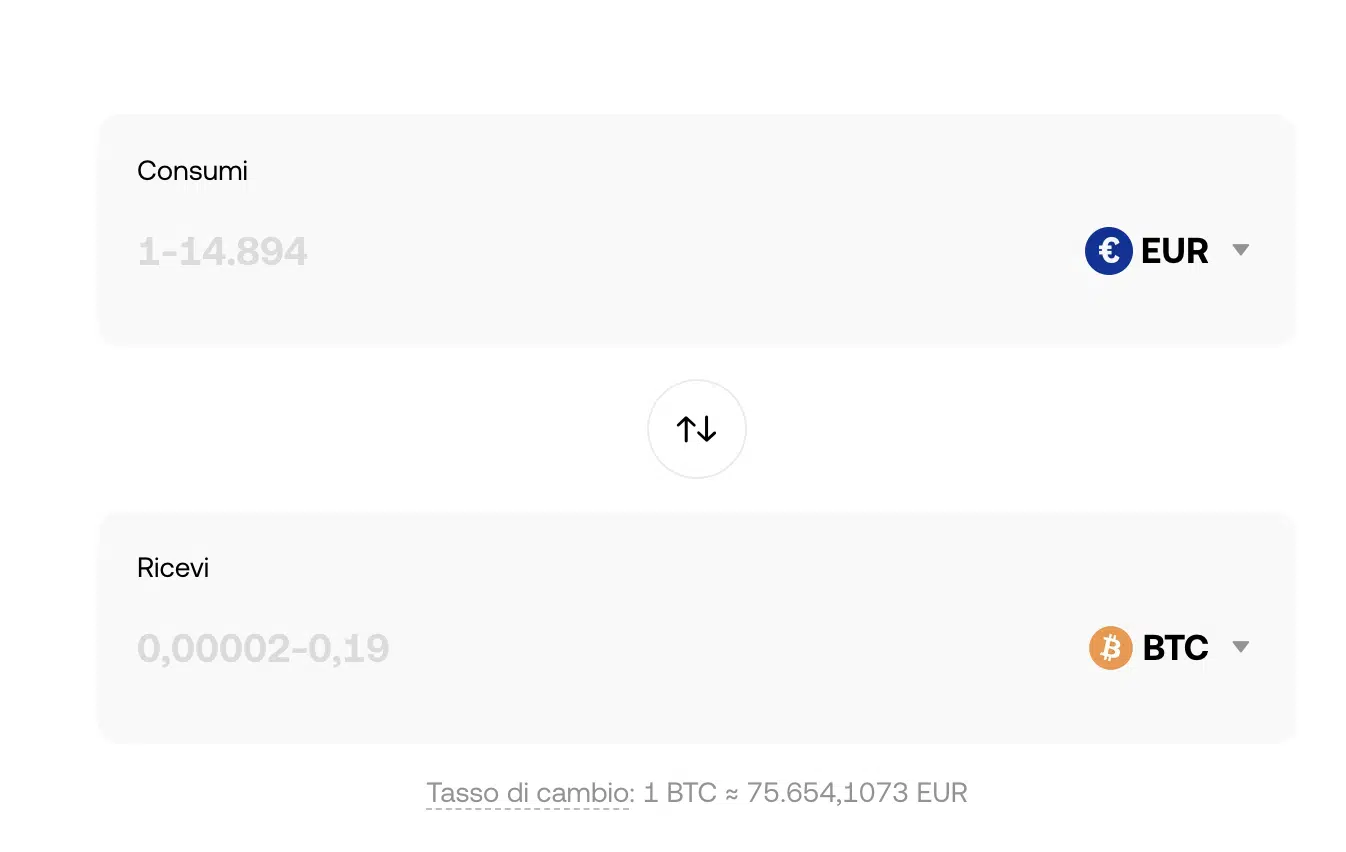Click the white € symbol inside the blue coin
The image size is (1346, 852).
pos(1106,250)
